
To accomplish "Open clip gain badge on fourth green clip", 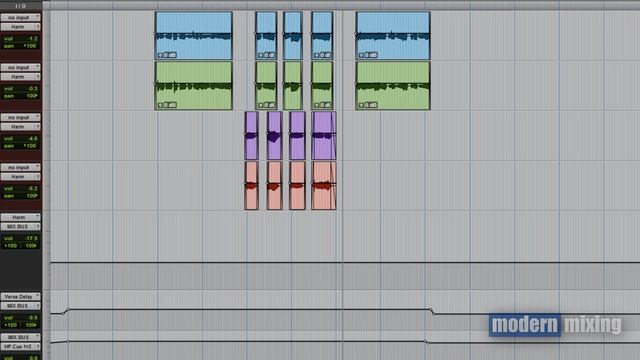I will tap(322, 105).
